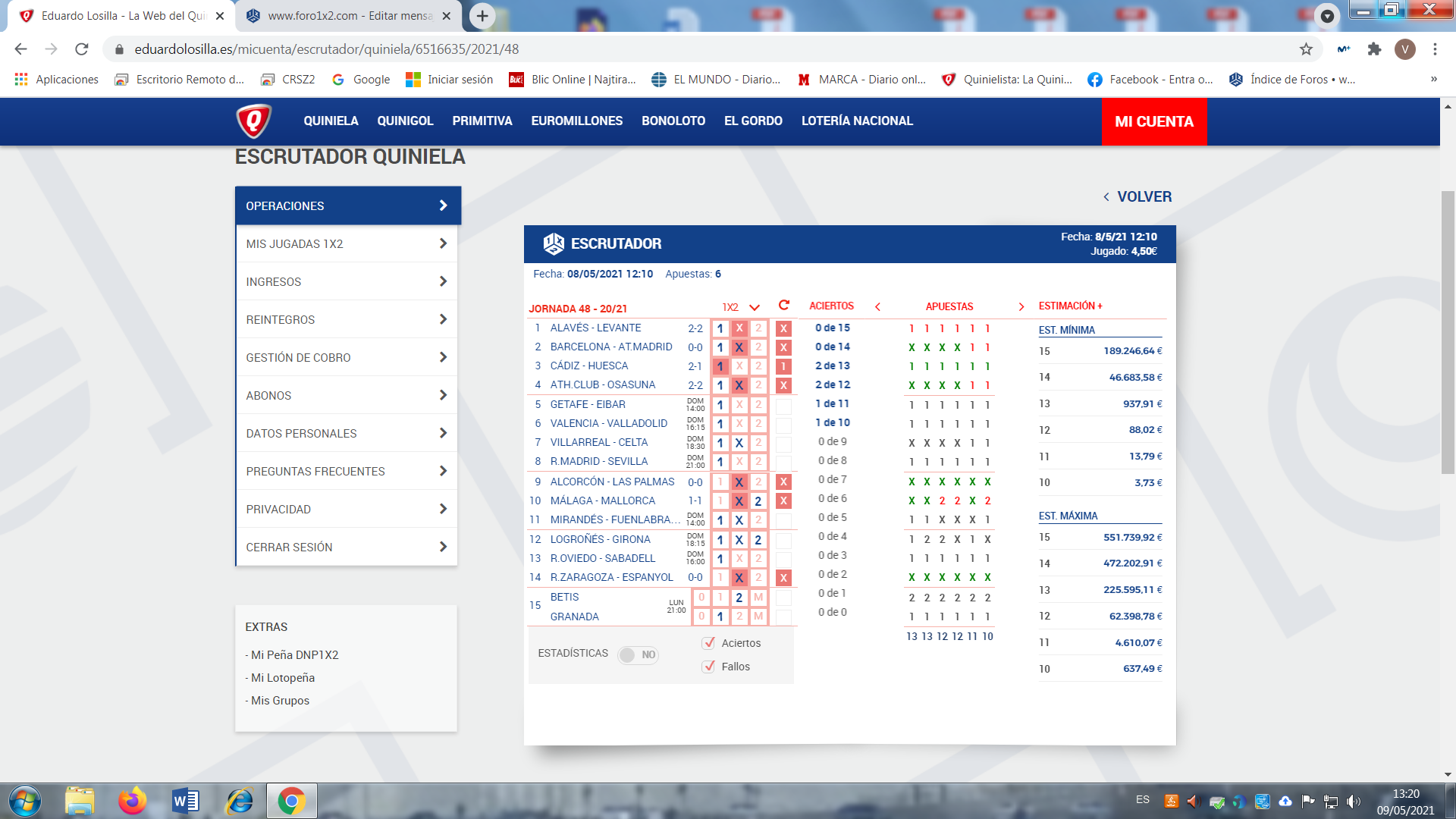1456x819 pixels.
Task: Open Firefox from the taskbar
Action: (x=132, y=801)
